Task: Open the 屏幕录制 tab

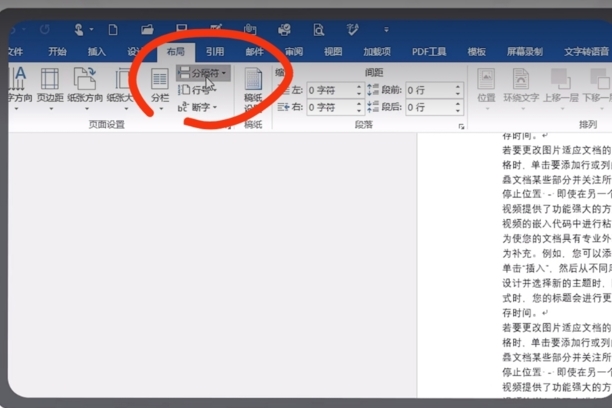Action: [x=525, y=52]
